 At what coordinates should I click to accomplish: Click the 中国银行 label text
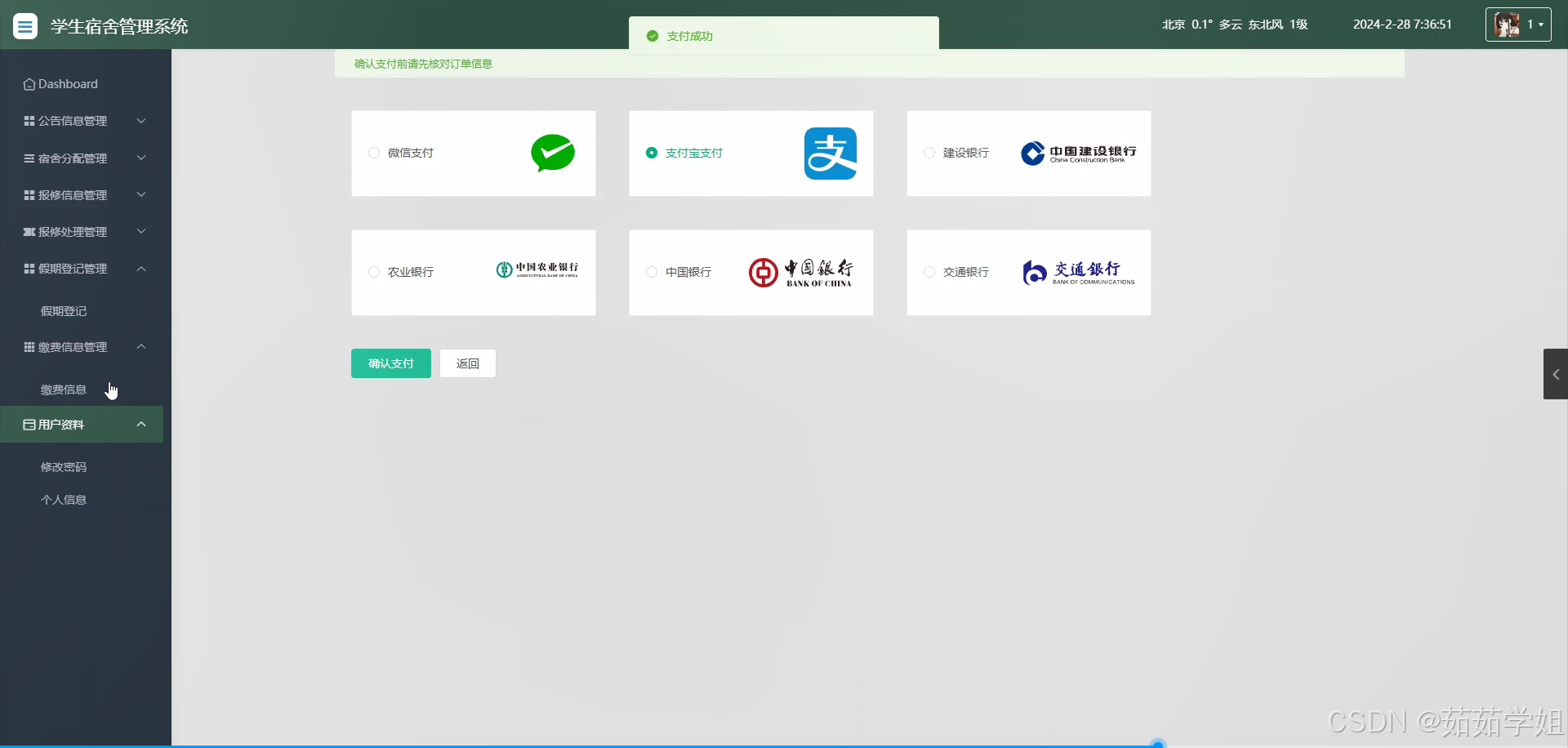(688, 272)
